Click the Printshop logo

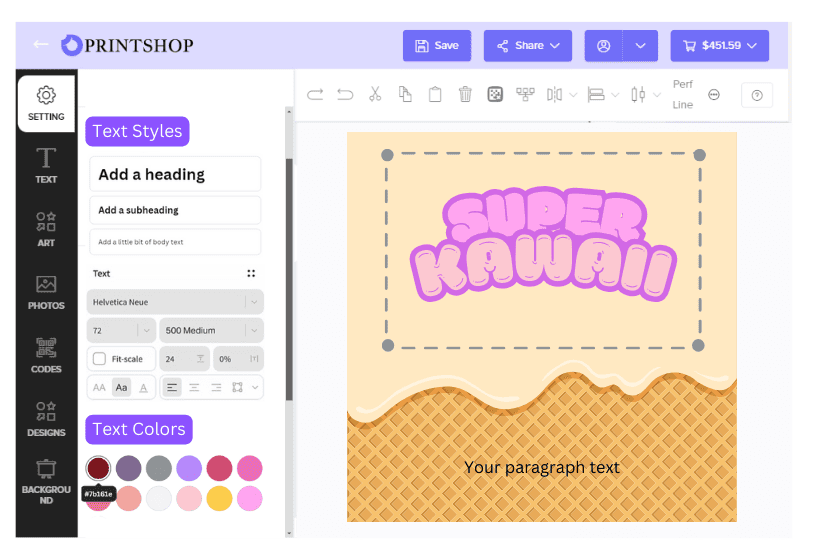click(127, 45)
